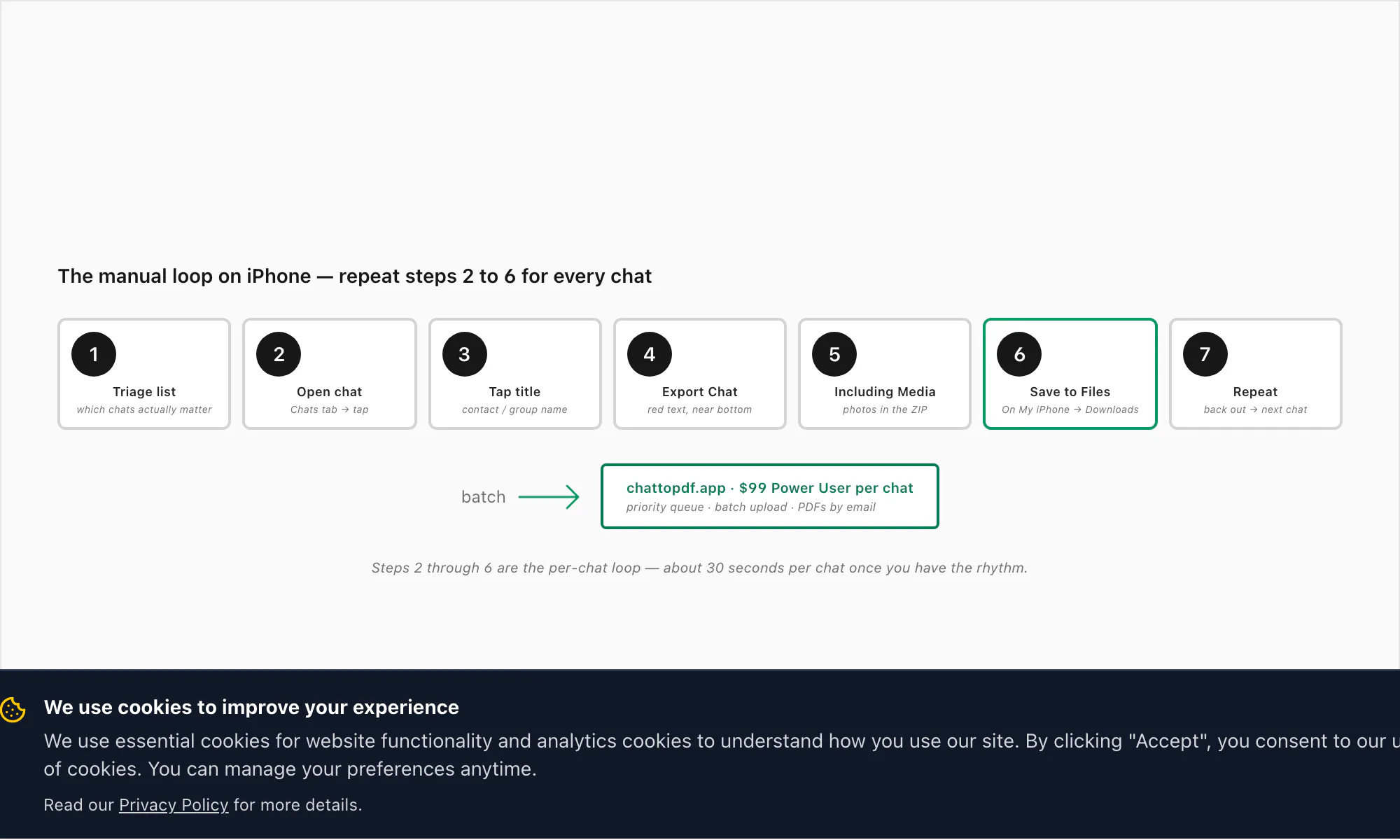
Task: Click the manual loop on iPhone heading
Action: pyautogui.click(x=354, y=276)
